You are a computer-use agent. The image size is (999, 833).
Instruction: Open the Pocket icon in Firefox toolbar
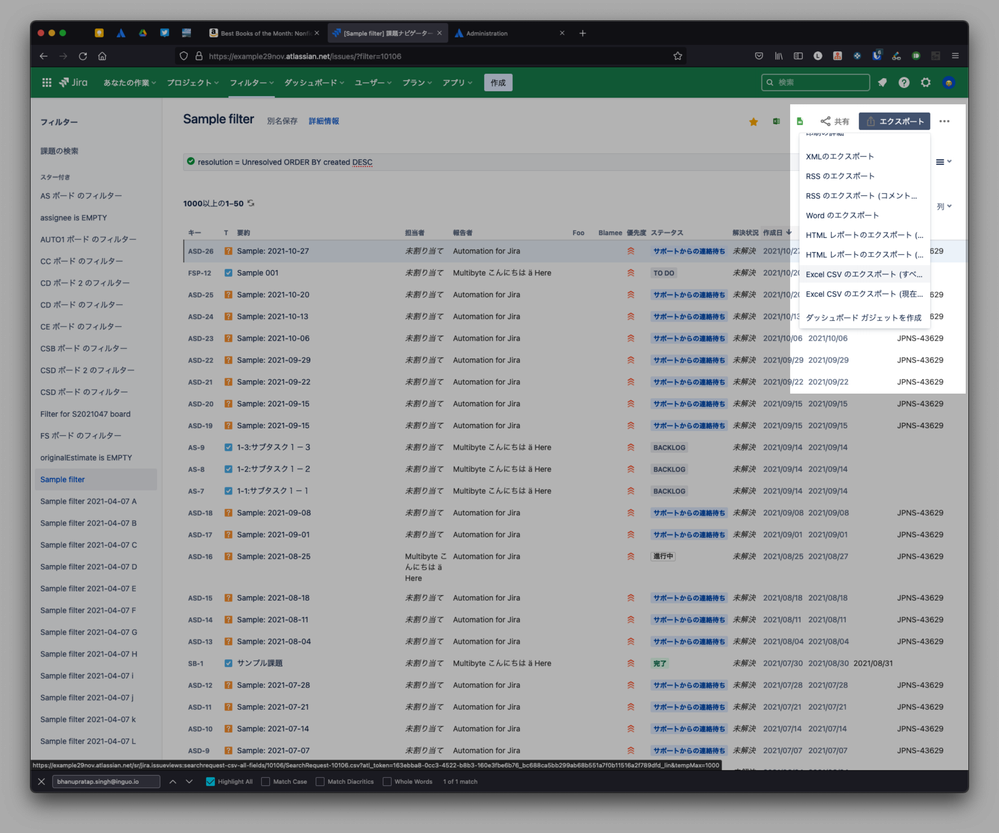758,56
